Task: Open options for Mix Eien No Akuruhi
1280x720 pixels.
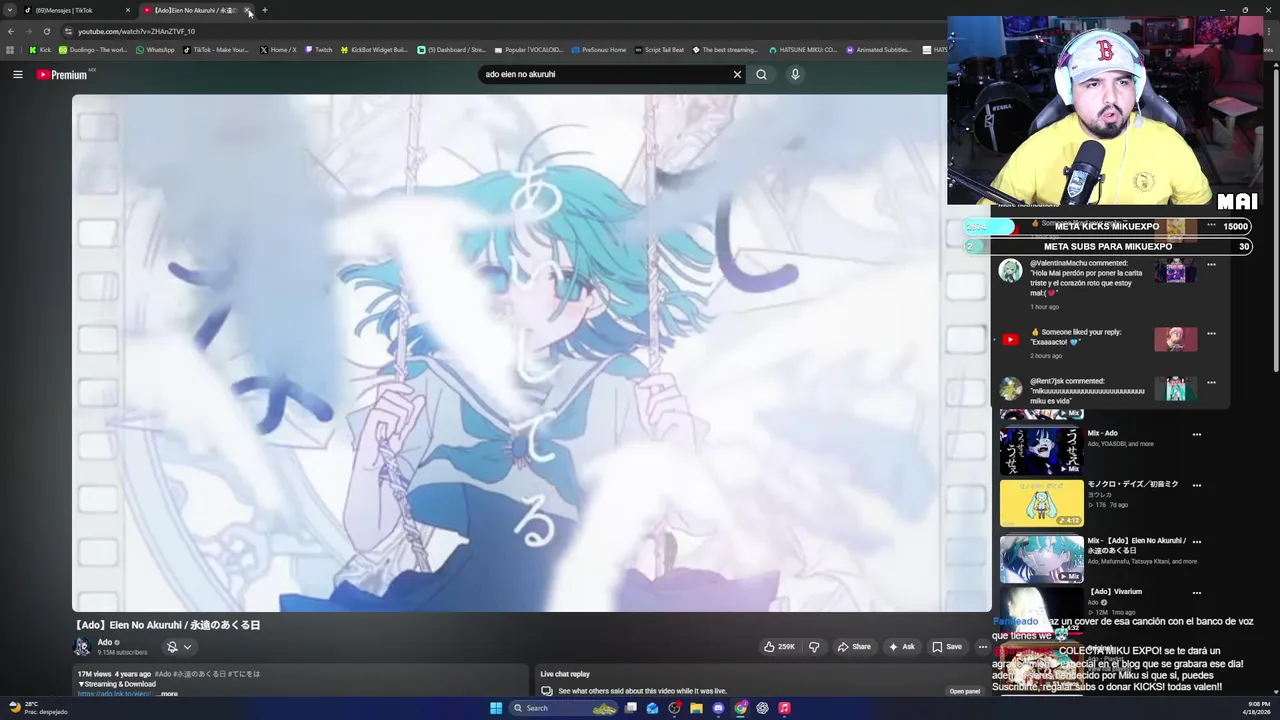Action: click(1196, 542)
